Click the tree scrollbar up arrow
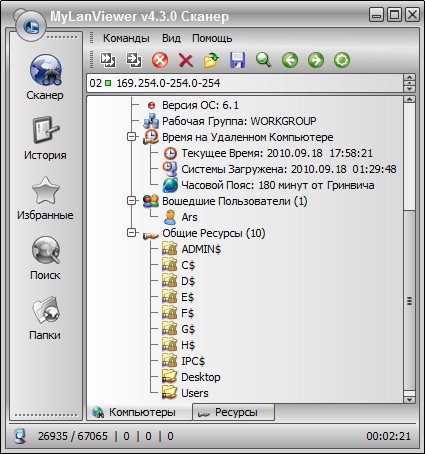The height and width of the screenshot is (454, 425). (x=410, y=99)
